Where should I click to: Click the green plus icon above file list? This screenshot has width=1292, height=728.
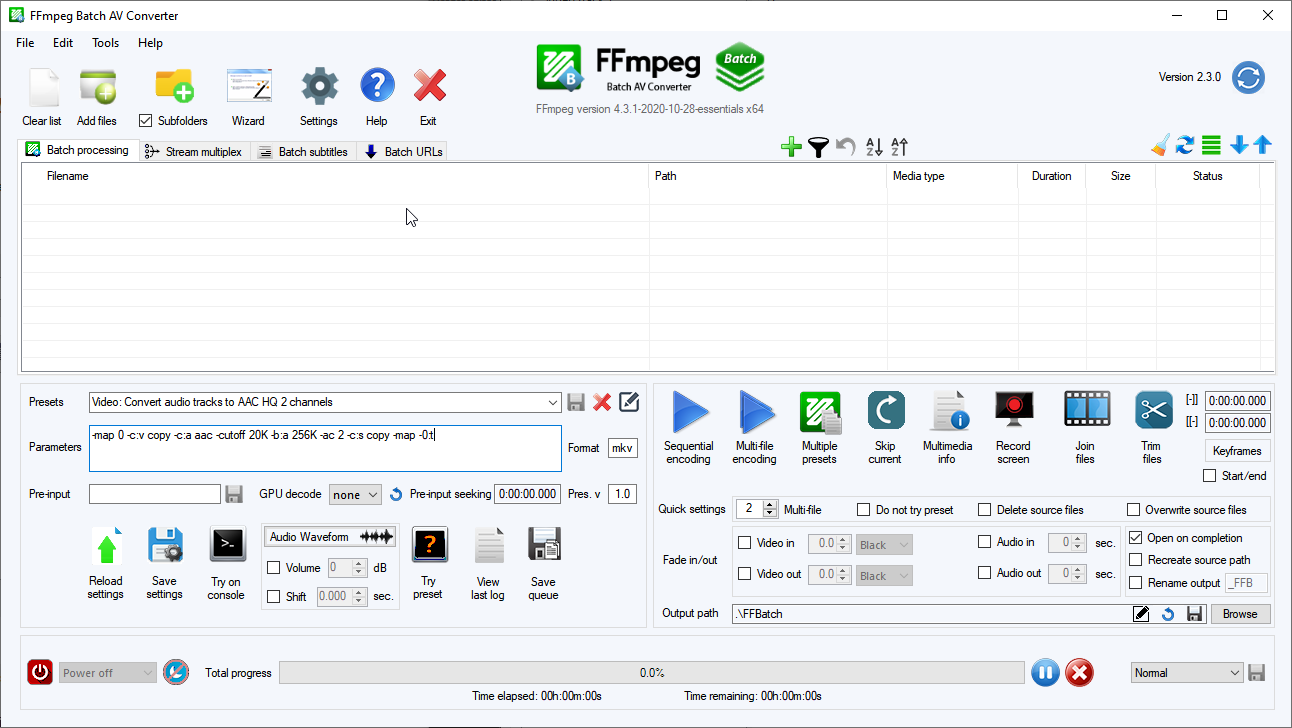point(791,148)
